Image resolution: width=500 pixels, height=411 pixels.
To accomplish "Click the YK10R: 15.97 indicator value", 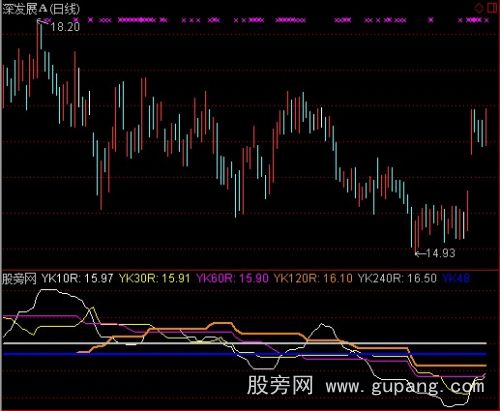I will pos(77,278).
